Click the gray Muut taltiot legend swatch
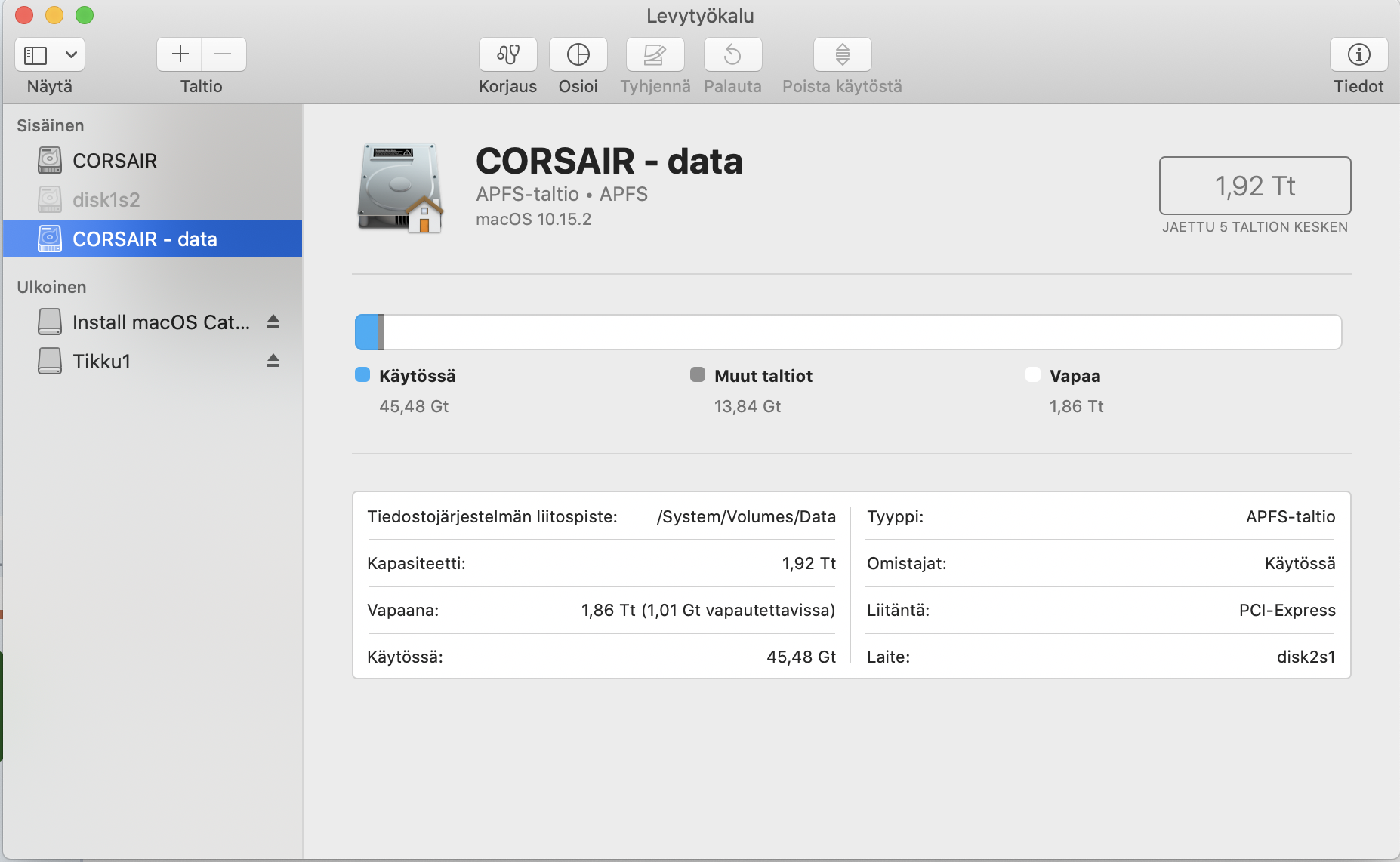Screen dimensions: 1400x862 click(x=698, y=374)
